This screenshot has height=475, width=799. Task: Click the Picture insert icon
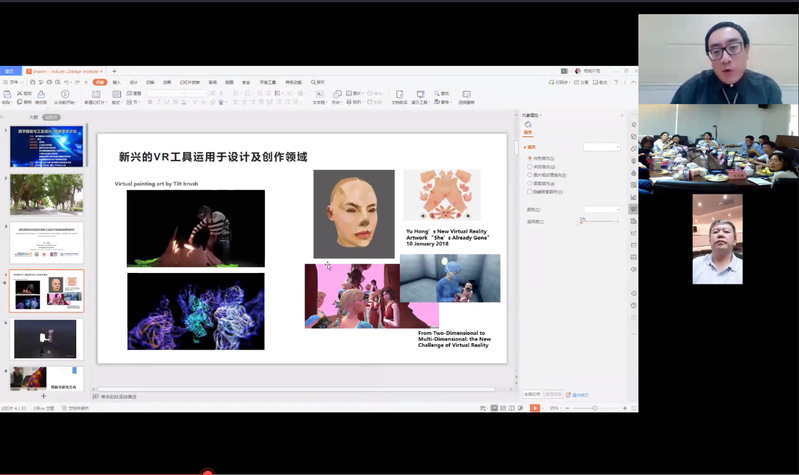coord(350,93)
